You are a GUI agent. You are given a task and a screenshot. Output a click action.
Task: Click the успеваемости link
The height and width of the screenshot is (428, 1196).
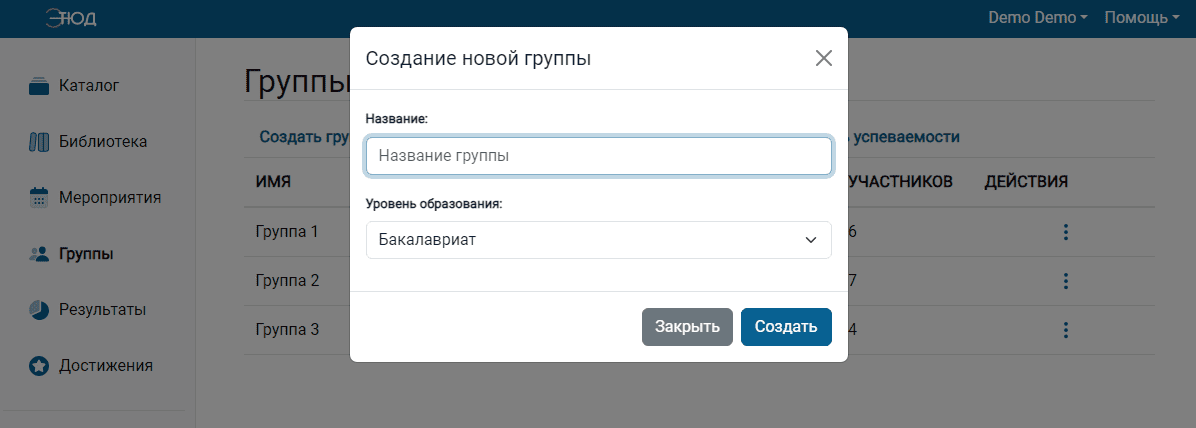click(905, 137)
